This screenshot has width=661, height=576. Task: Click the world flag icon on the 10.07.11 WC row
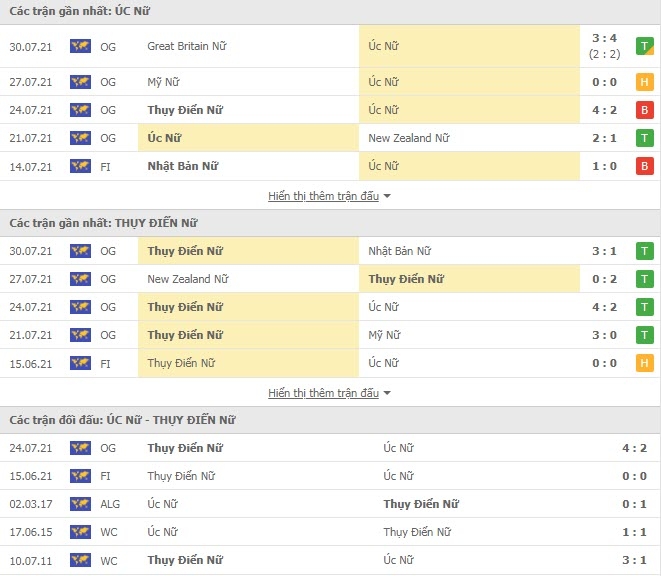point(81,560)
